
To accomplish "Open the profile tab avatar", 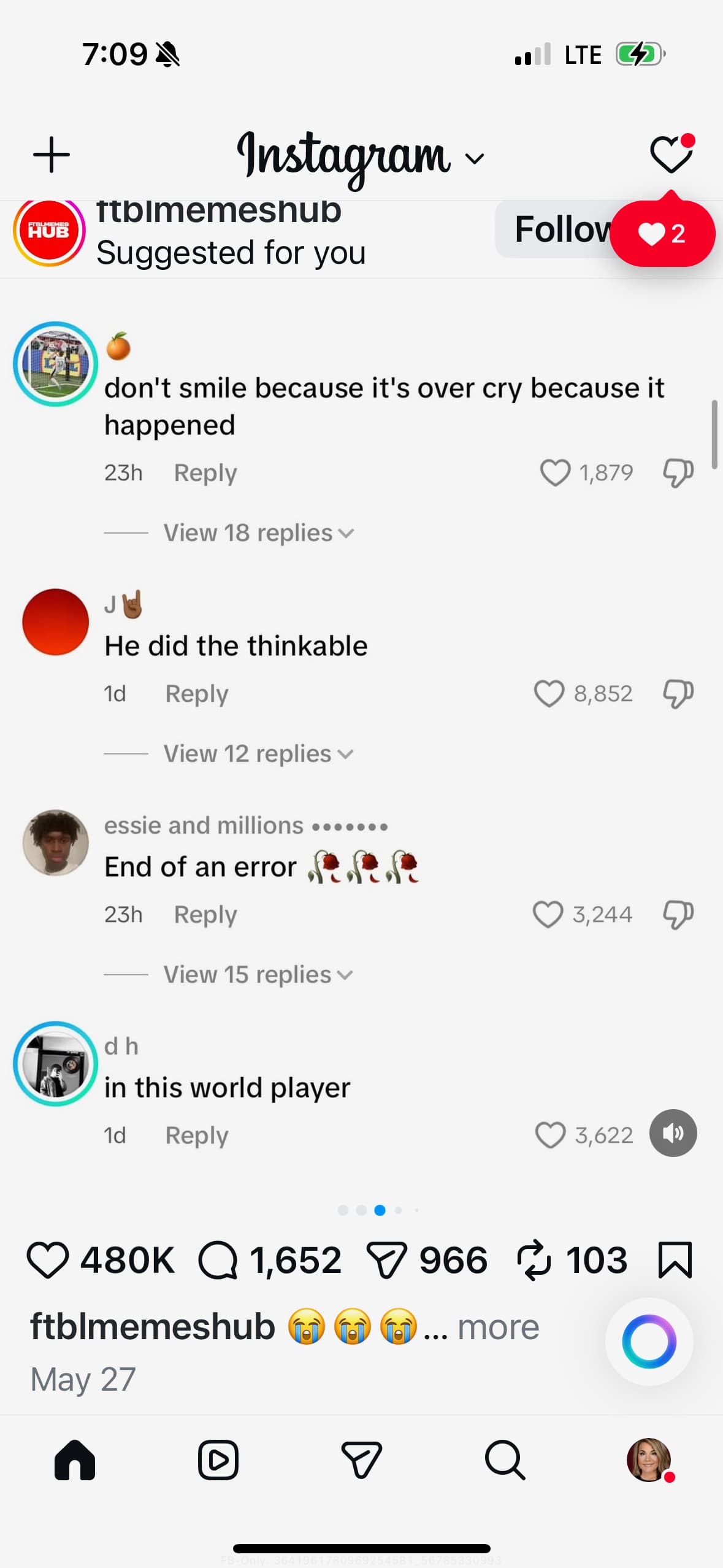I will pos(649,1460).
